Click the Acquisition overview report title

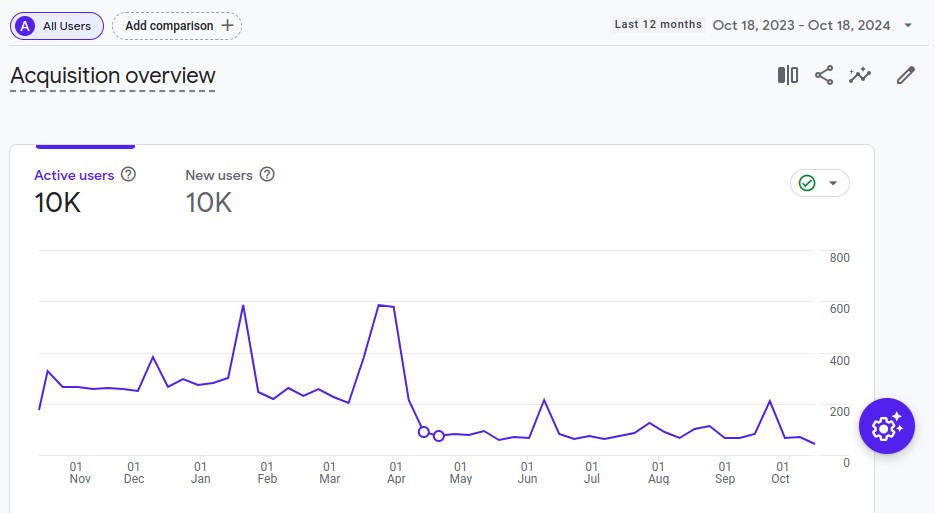113,76
